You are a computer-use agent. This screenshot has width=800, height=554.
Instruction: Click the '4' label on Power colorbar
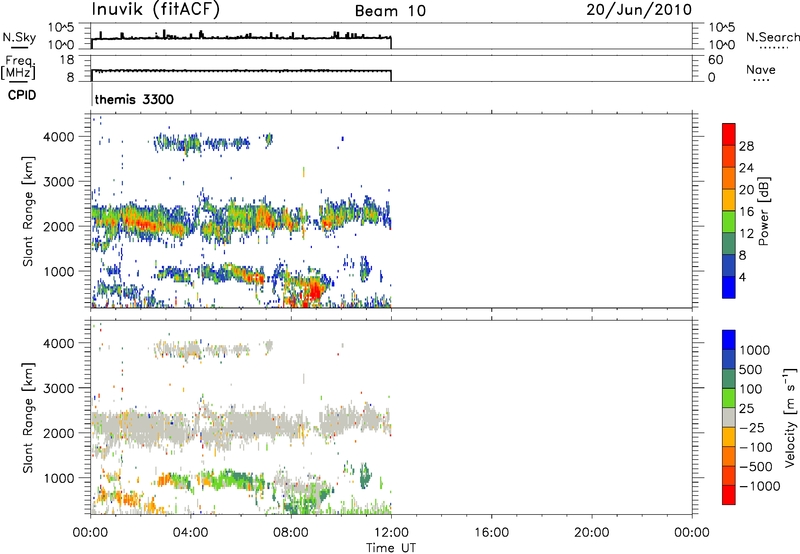coord(743,277)
